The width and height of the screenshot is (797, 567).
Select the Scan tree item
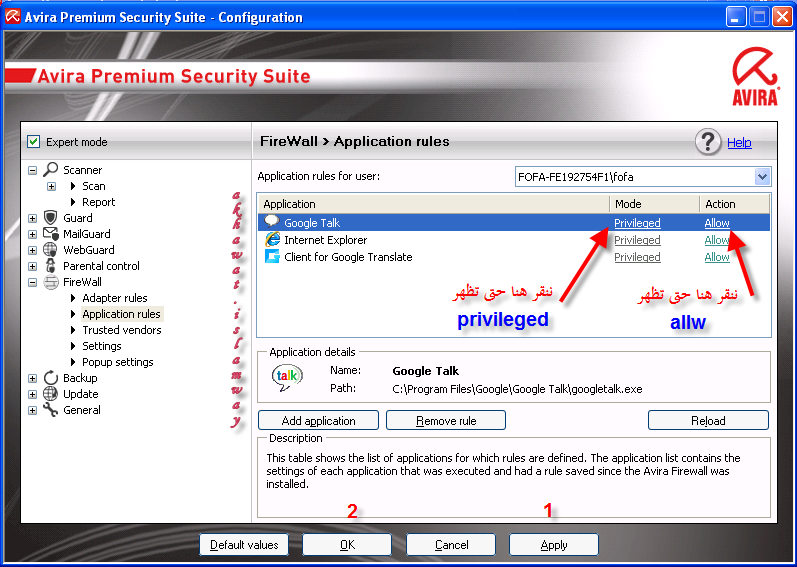pyautogui.click(x=94, y=186)
